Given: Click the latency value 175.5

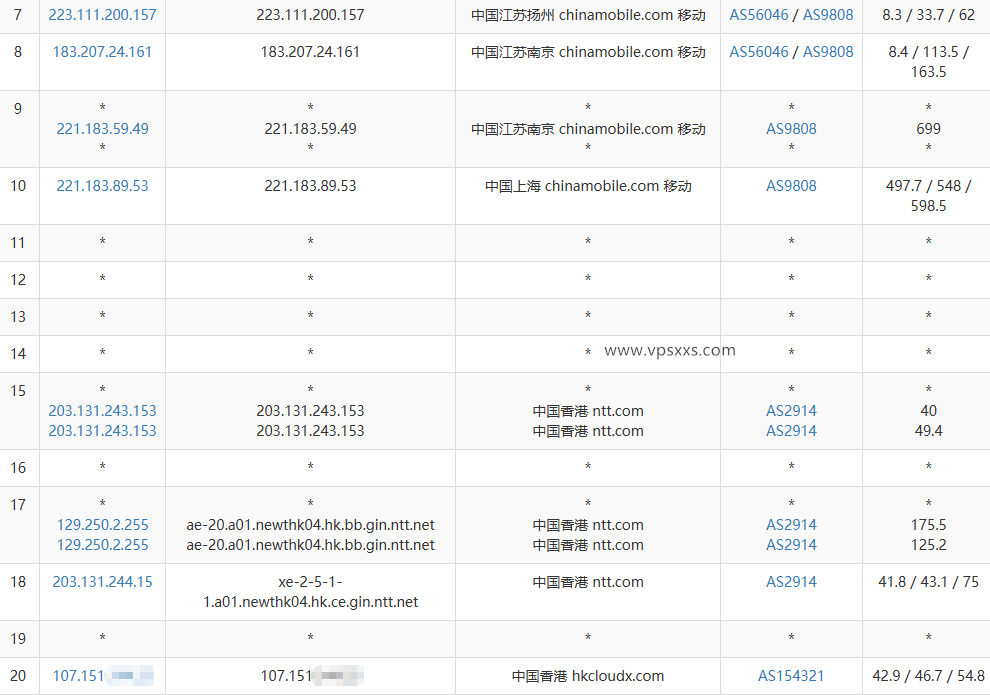Looking at the screenshot, I should click(928, 525).
